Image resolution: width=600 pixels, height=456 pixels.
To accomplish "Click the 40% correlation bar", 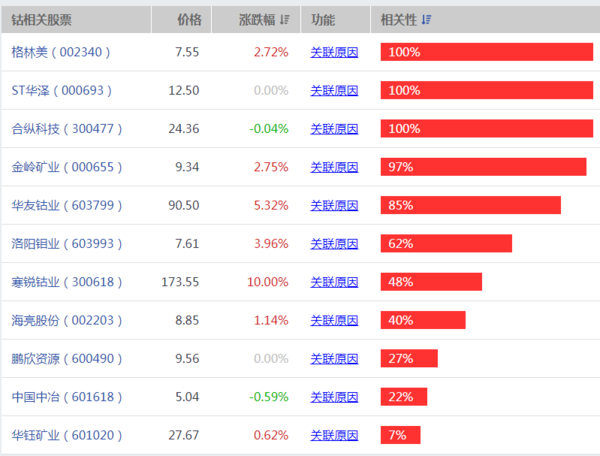I will [423, 320].
